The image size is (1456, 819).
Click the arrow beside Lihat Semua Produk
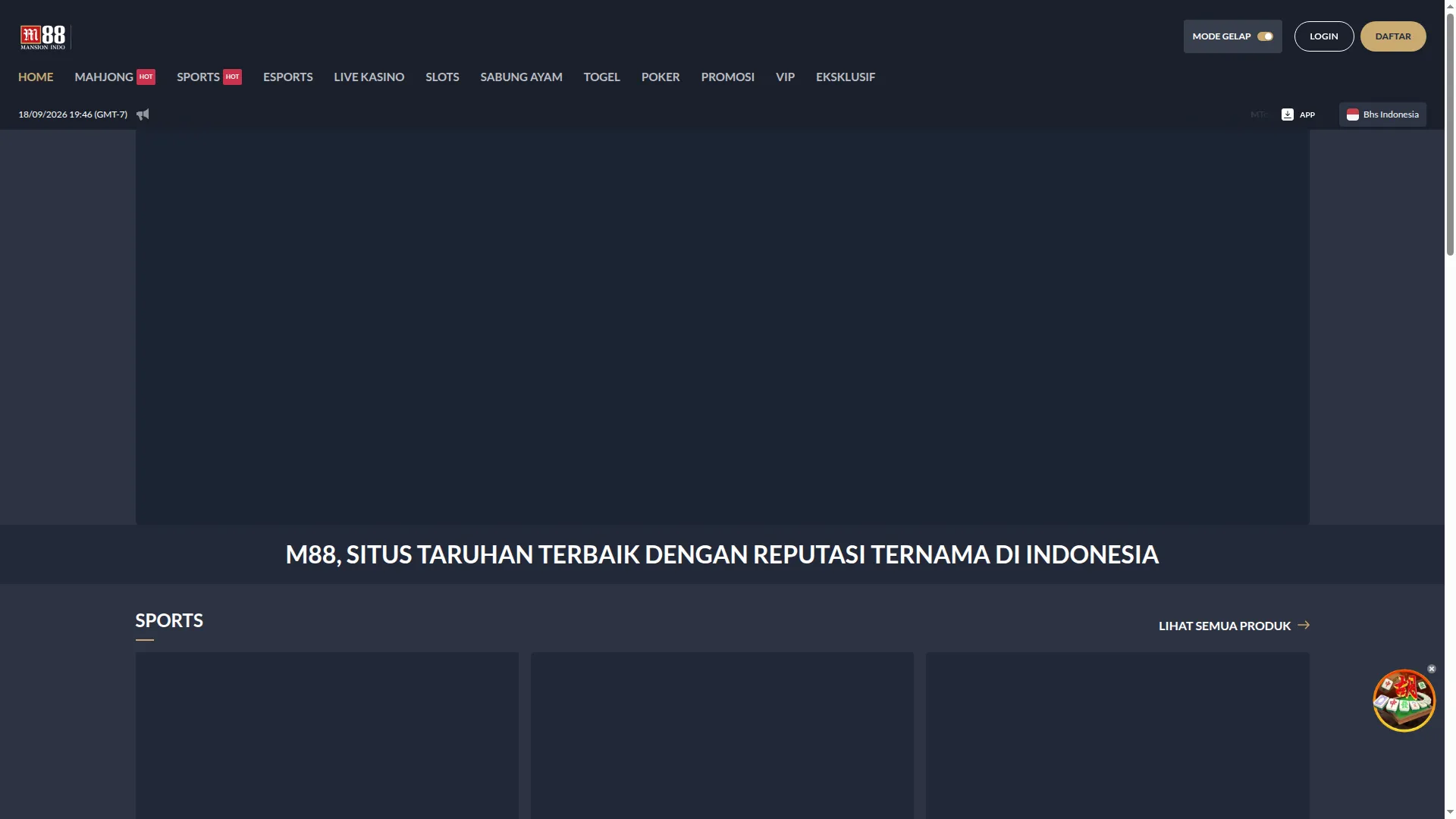(x=1304, y=625)
